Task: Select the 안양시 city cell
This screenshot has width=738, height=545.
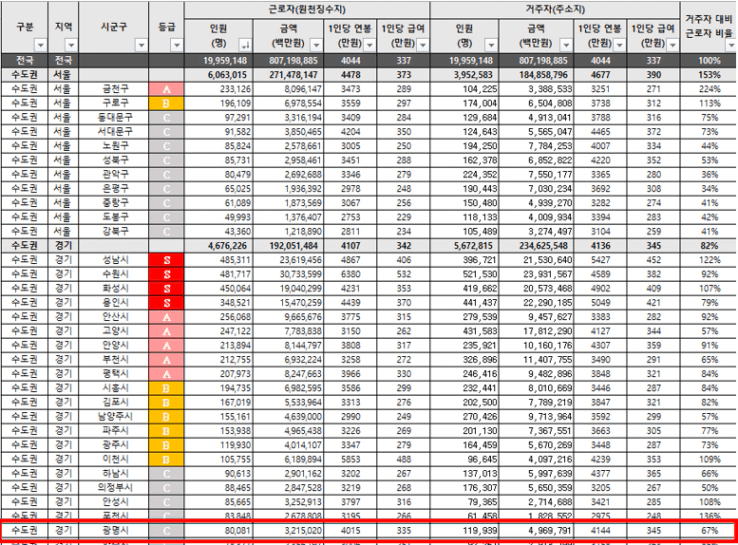Action: (113, 345)
